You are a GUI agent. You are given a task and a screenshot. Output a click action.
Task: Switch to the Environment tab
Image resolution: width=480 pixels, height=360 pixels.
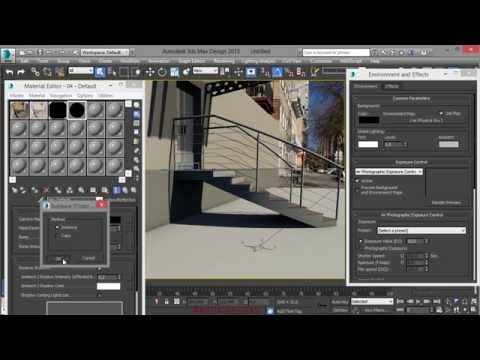366,86
